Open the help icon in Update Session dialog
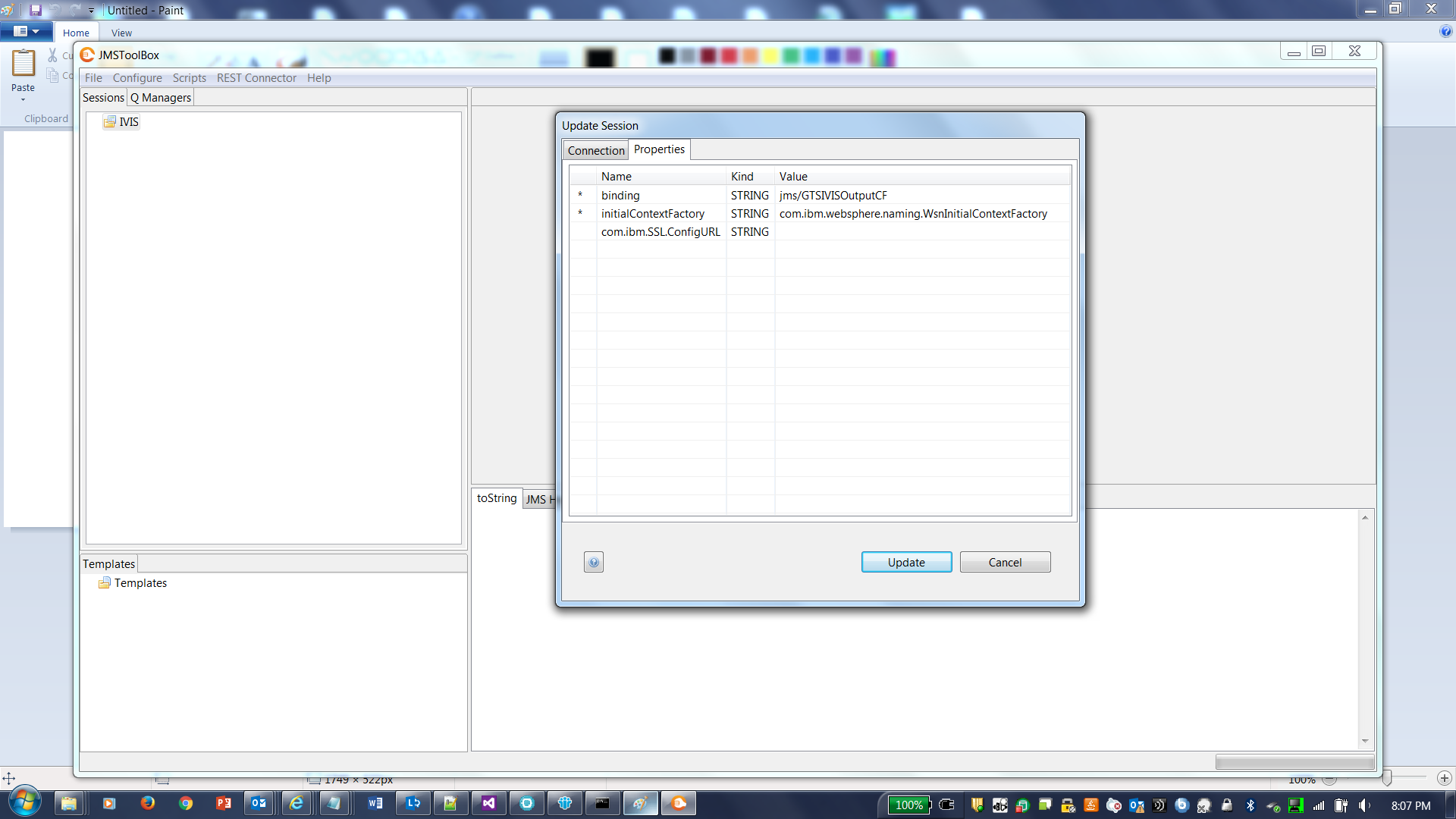This screenshot has width=1456, height=819. (594, 562)
